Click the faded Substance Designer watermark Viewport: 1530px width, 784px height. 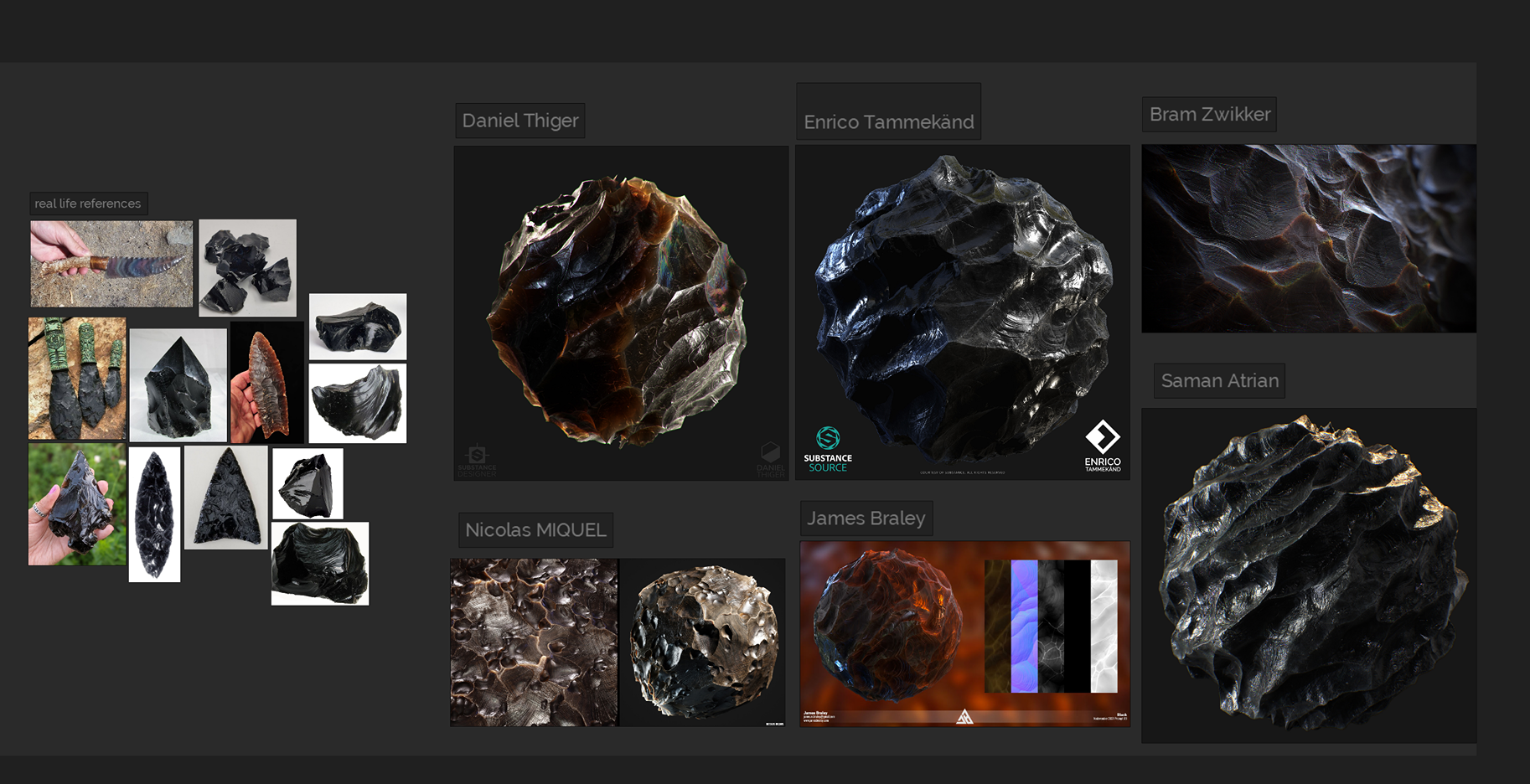[x=477, y=461]
